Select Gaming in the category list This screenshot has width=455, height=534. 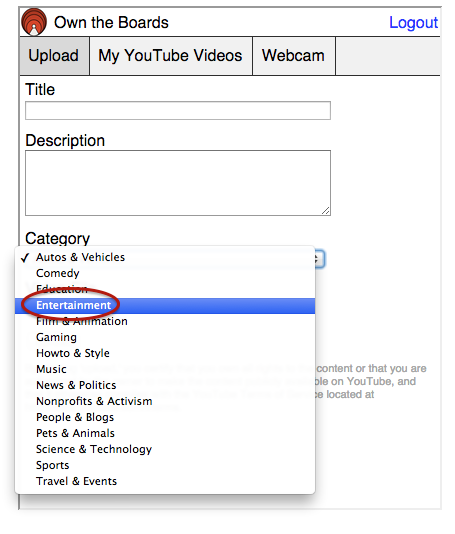(x=165, y=337)
